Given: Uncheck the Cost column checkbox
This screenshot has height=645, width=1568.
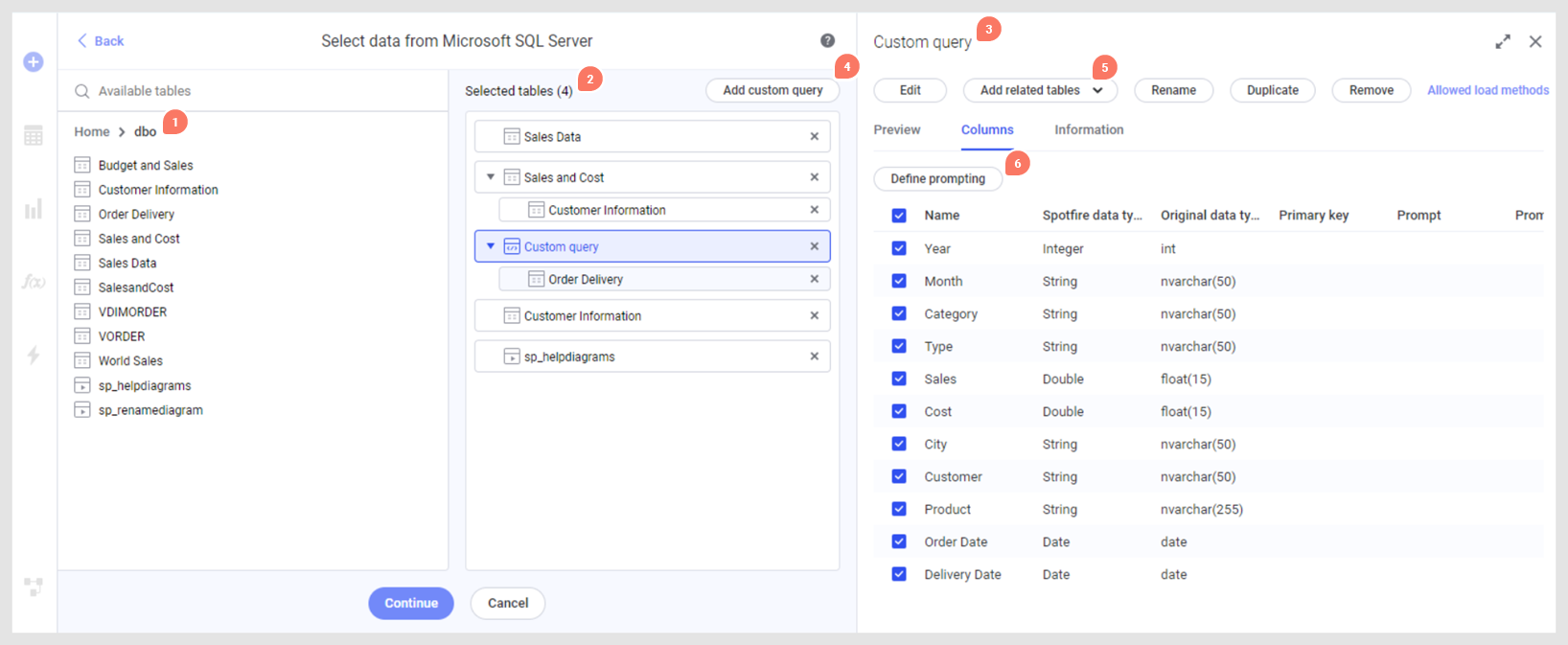Looking at the screenshot, I should click(899, 411).
